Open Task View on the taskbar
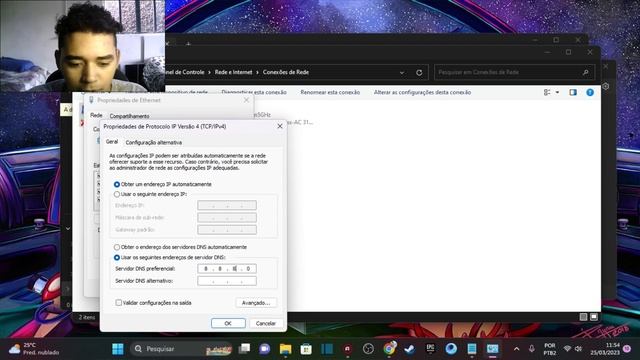640x360 pixels. click(244, 349)
